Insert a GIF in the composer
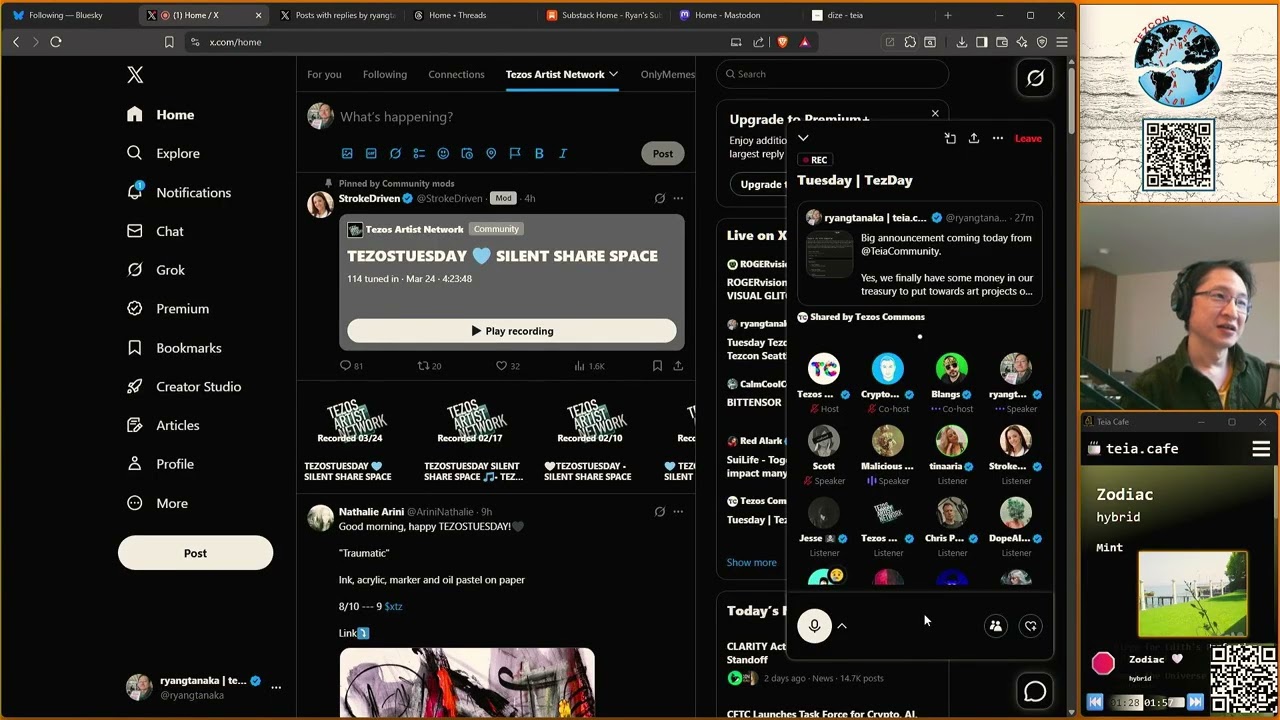Screen dimensions: 1280x720 (x=371, y=153)
